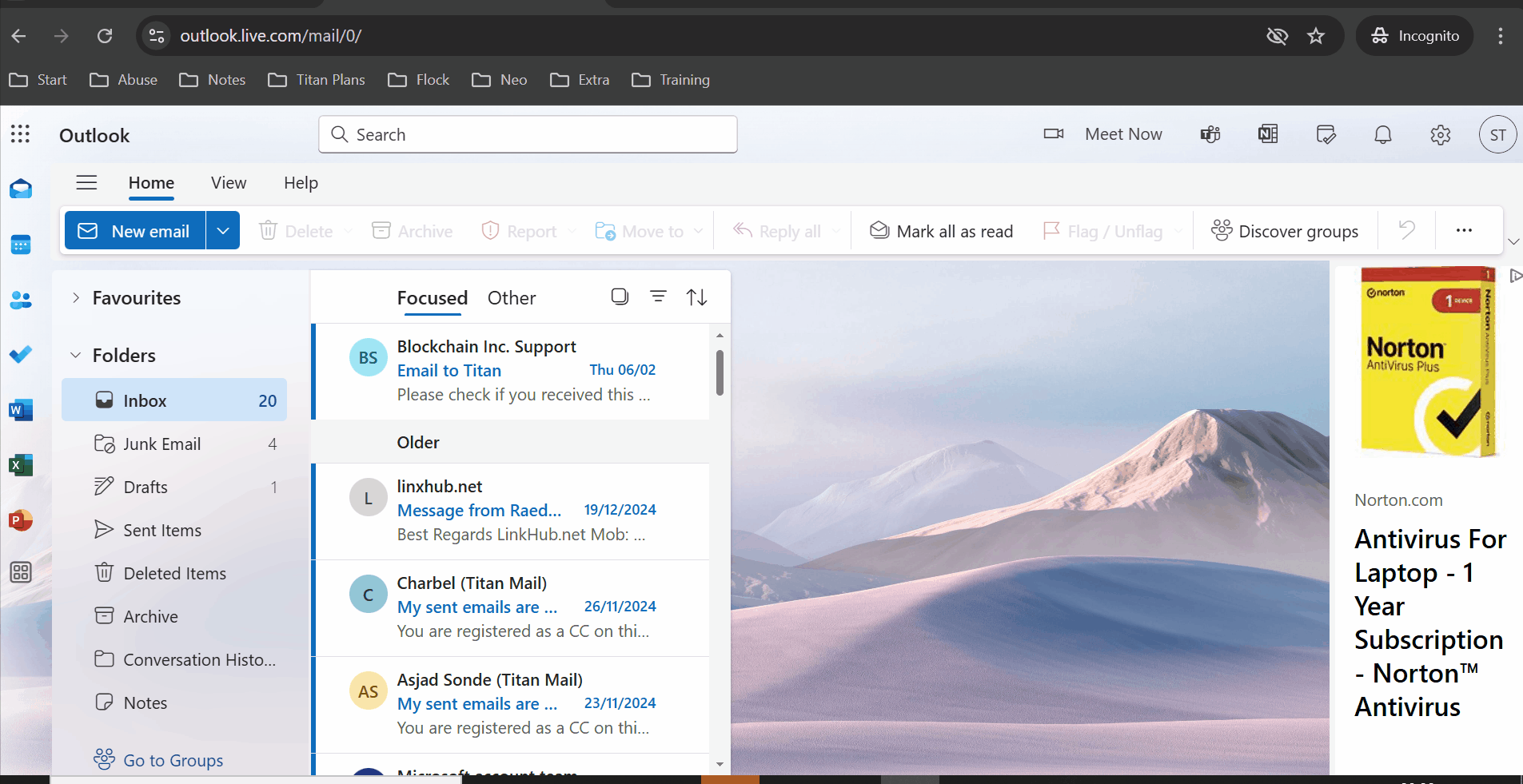Bookmark this page with star icon
The image size is (1523, 784).
pos(1316,36)
